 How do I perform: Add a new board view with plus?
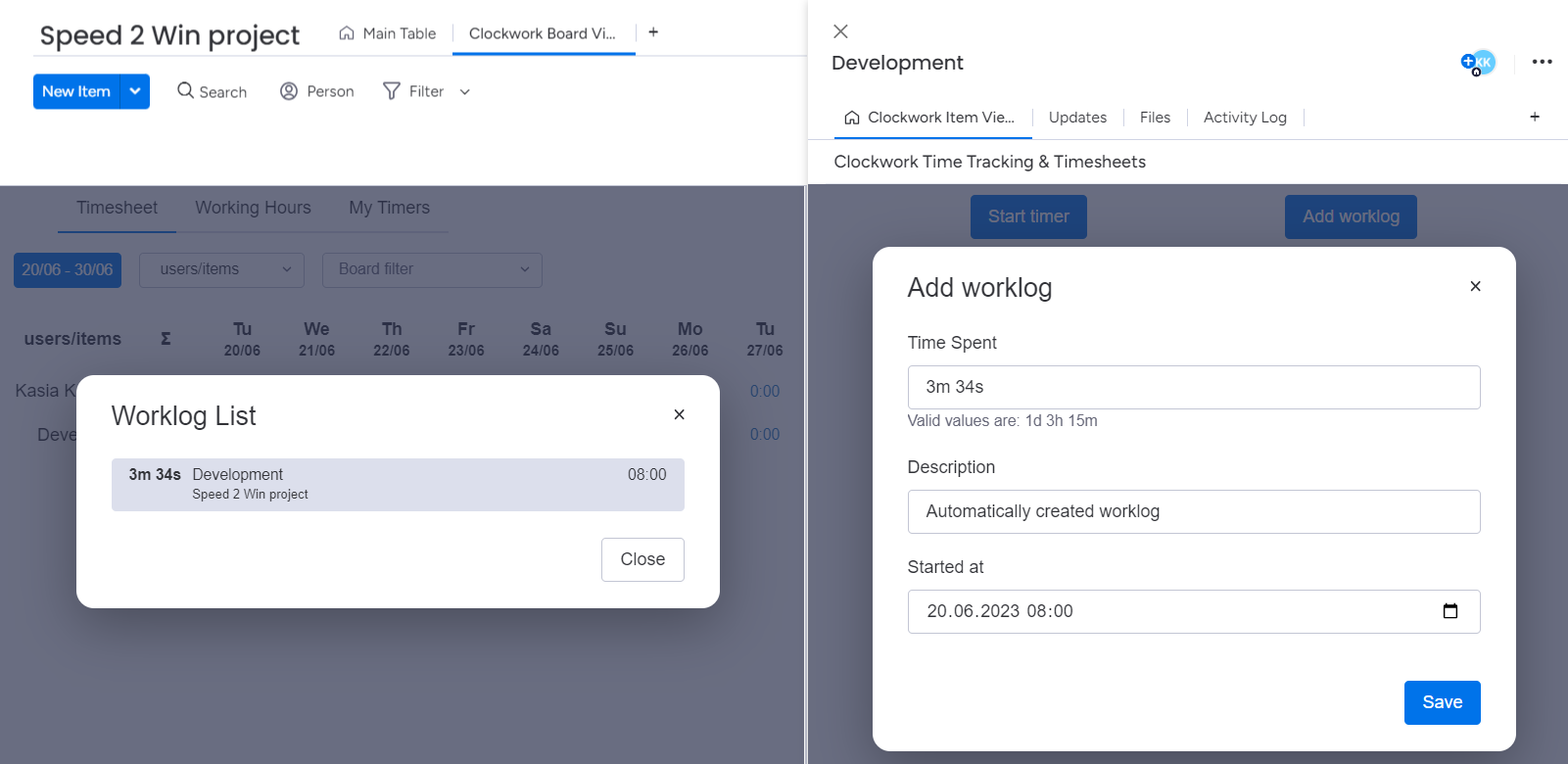coord(653,32)
